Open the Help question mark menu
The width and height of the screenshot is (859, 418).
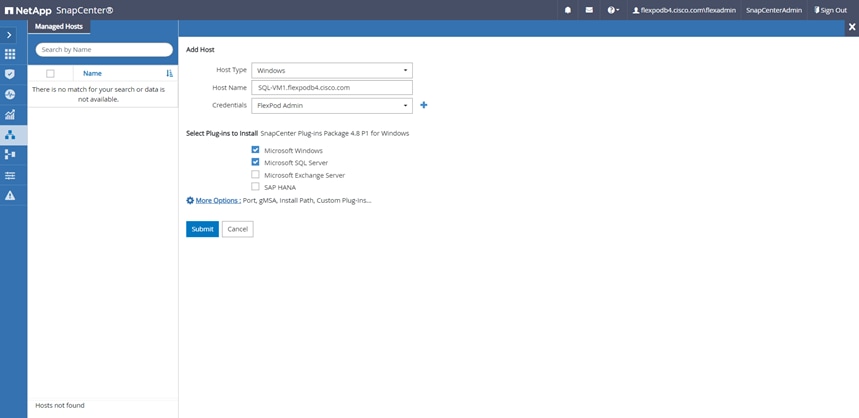(613, 10)
